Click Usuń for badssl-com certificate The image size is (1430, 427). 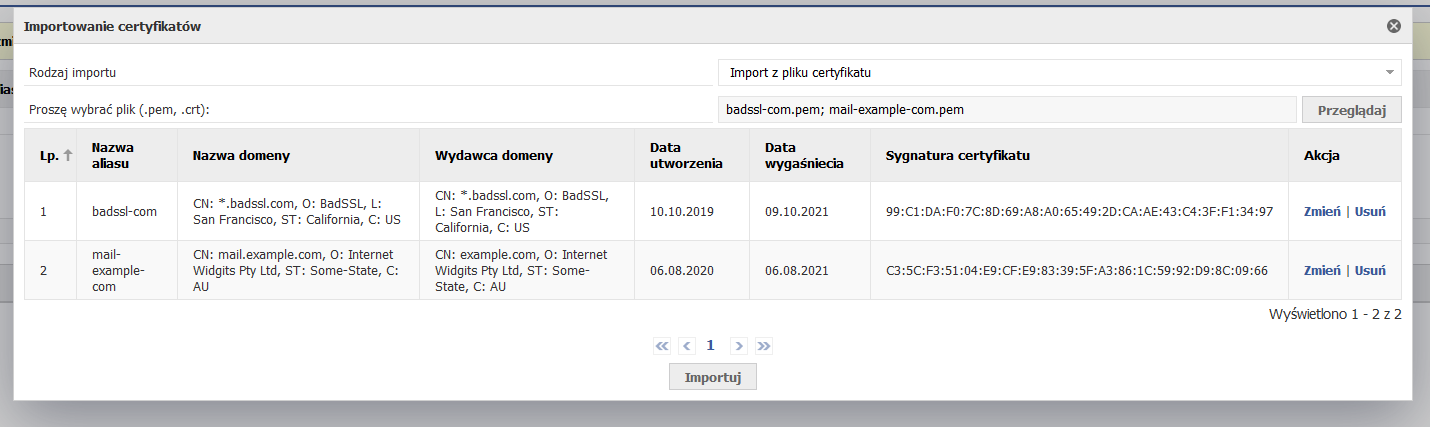[x=1370, y=211]
